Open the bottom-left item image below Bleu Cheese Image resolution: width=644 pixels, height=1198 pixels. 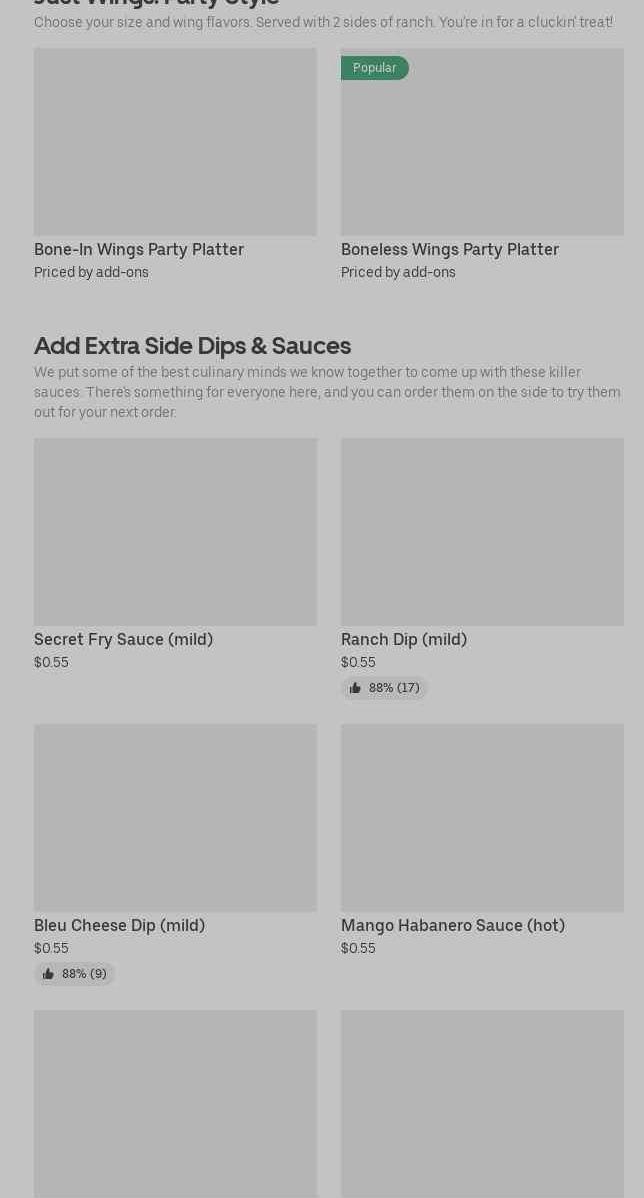[175, 1103]
